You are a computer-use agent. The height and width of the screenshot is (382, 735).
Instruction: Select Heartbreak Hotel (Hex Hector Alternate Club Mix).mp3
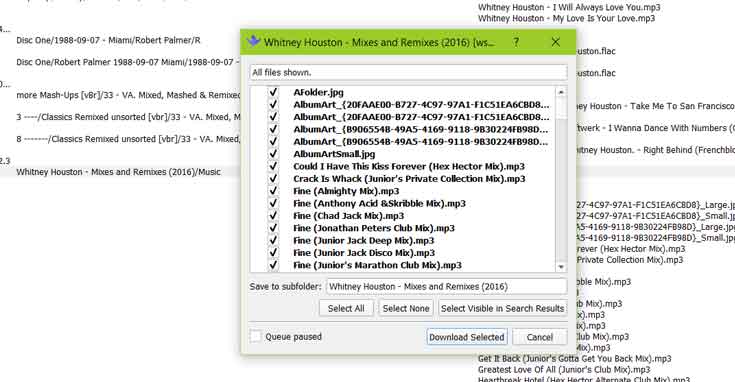pyautogui.click(x=584, y=379)
